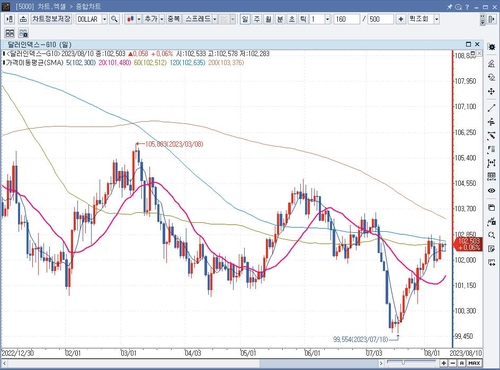This screenshot has width=500, height=370.
Task: Click the MAX zoom button
Action: click(474, 363)
